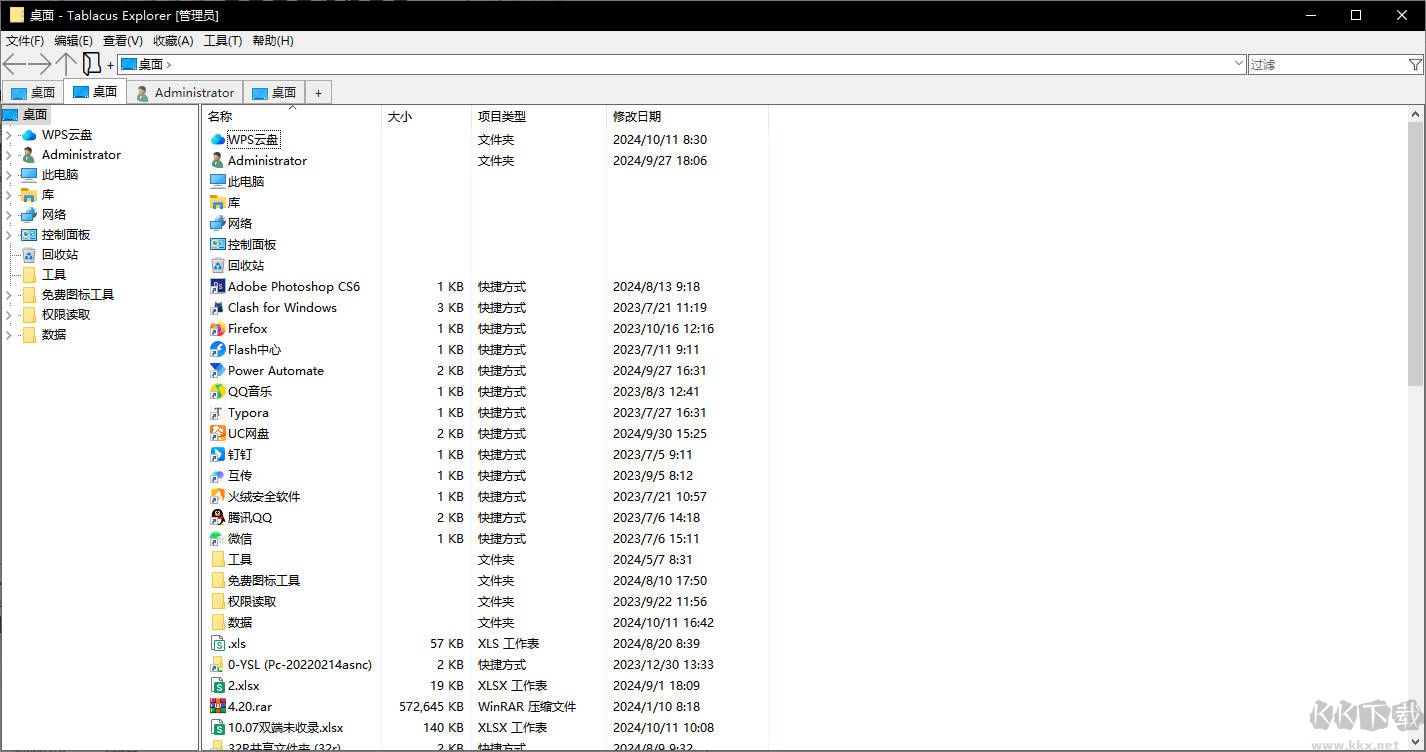
Task: Switch to the Administrator tab
Action: pyautogui.click(x=185, y=92)
